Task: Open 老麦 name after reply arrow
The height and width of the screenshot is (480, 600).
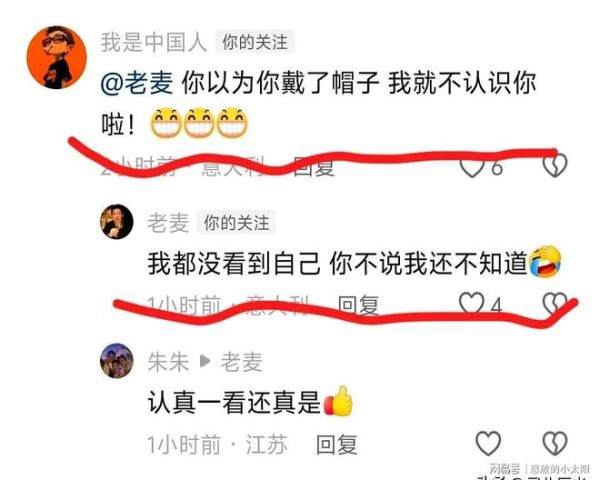Action: (241, 361)
